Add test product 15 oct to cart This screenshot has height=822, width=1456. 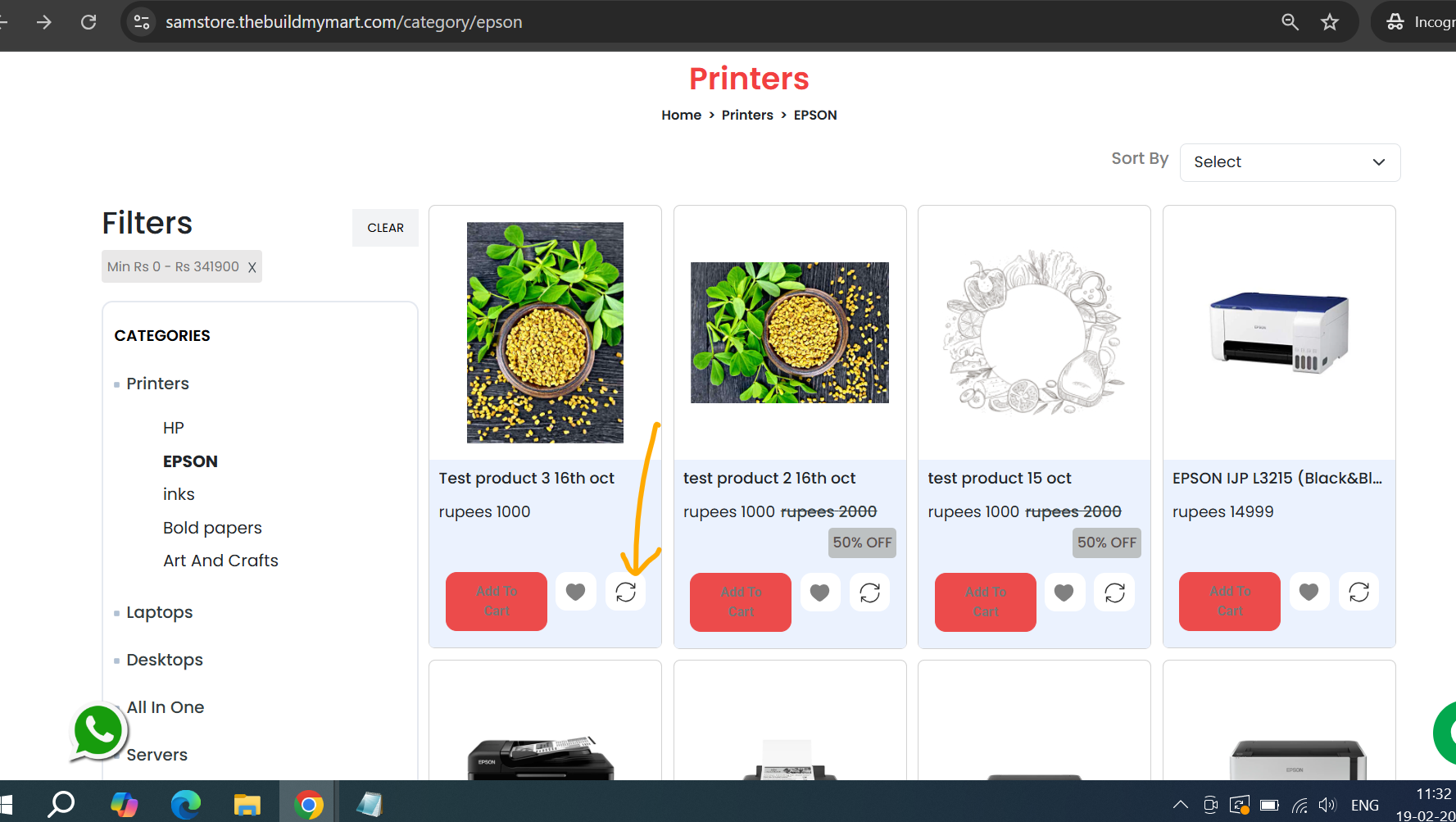(x=986, y=602)
